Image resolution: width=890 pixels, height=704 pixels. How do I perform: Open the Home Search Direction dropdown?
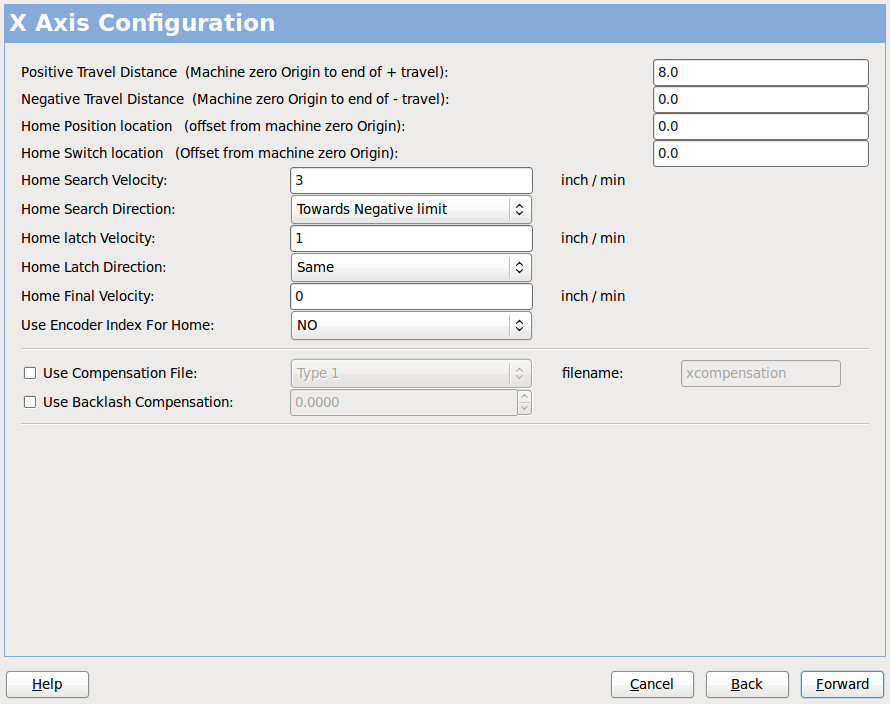click(x=410, y=209)
